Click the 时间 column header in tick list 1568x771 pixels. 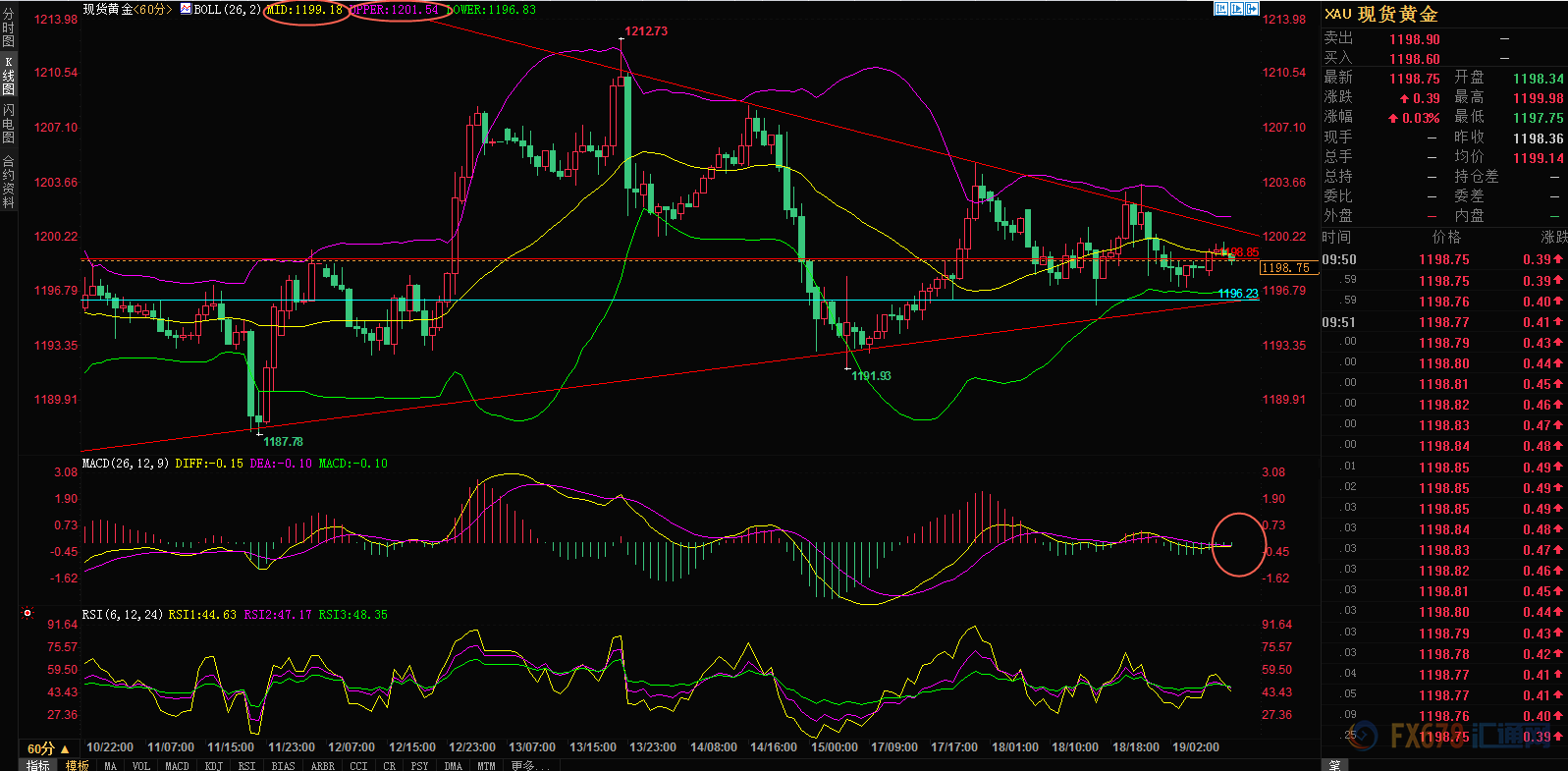tap(1336, 237)
